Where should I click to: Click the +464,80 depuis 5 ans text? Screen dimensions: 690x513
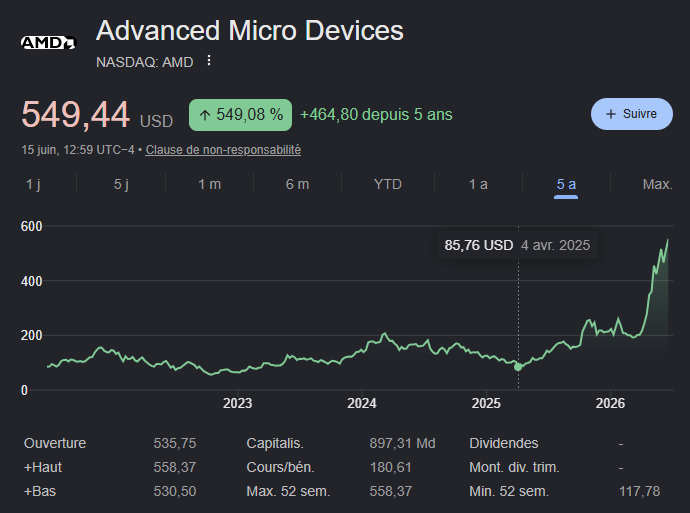pyautogui.click(x=376, y=114)
